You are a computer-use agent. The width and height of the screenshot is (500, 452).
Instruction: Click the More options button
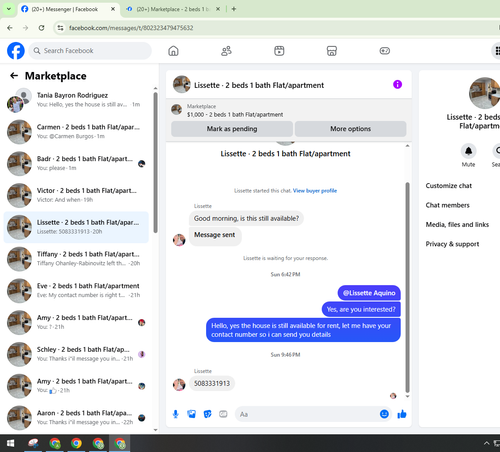[350, 129]
